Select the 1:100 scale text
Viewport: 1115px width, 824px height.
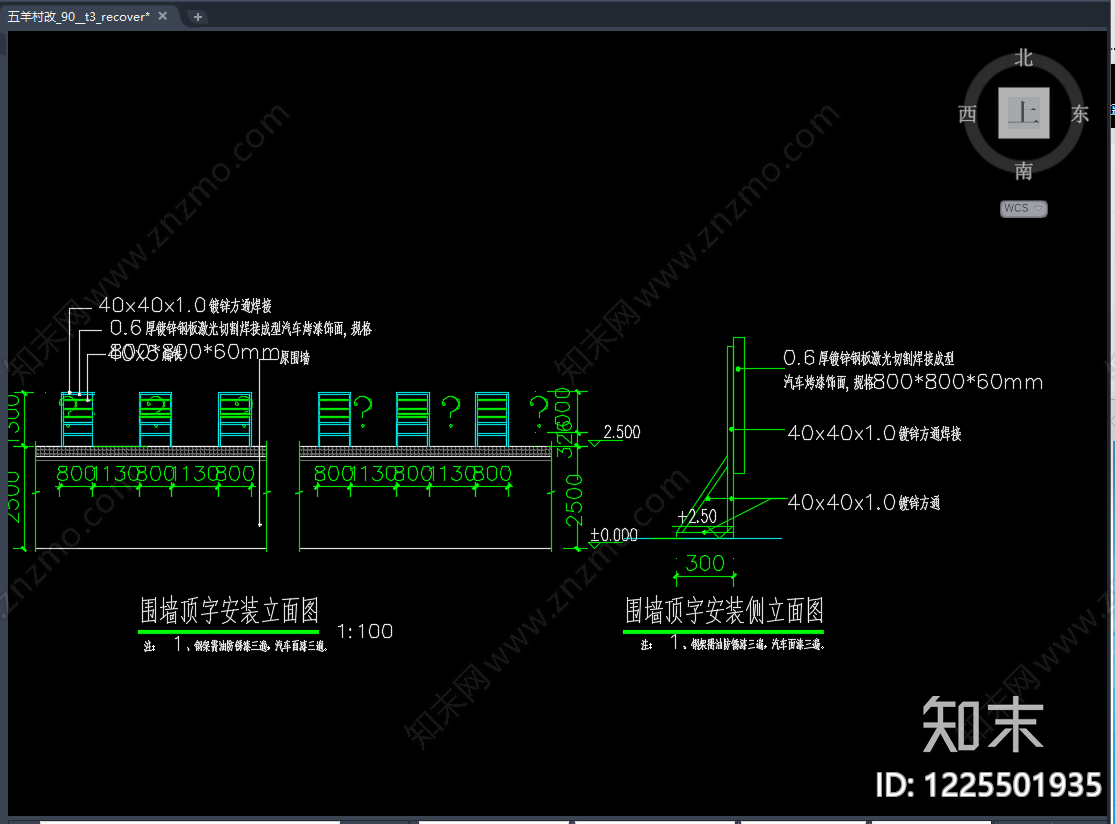(365, 631)
